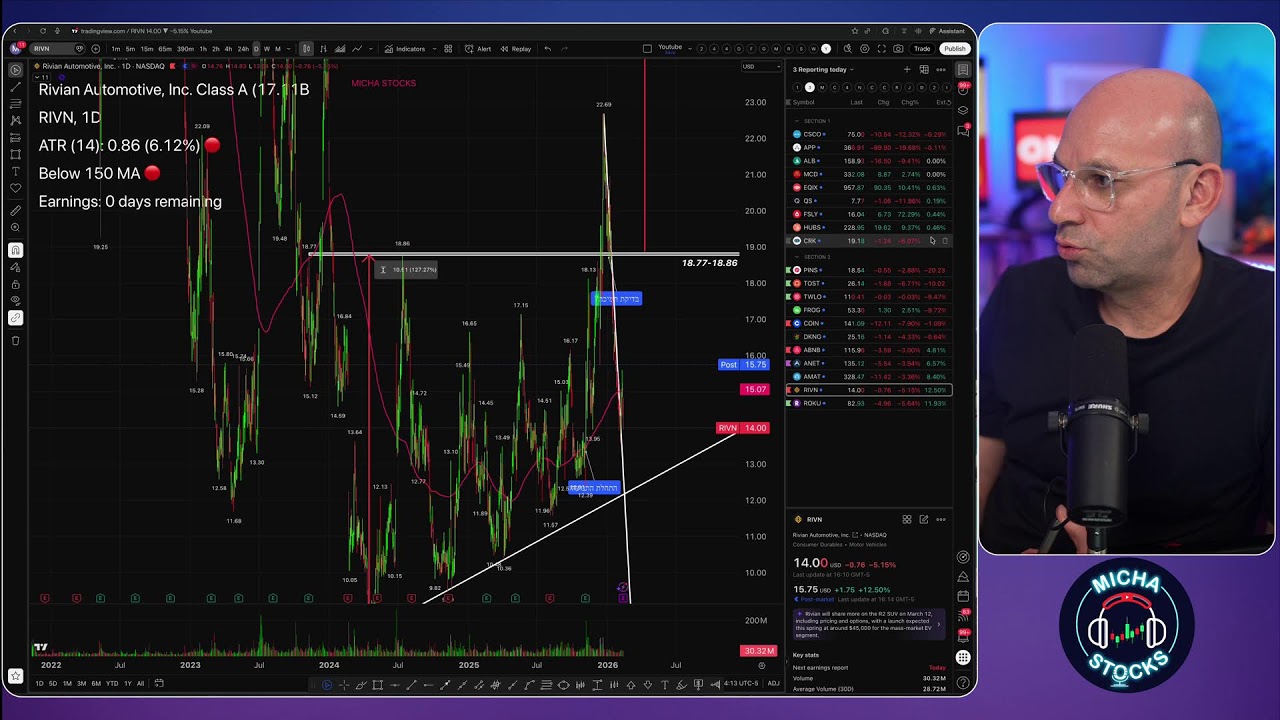Open the Trade panel

(x=922, y=48)
